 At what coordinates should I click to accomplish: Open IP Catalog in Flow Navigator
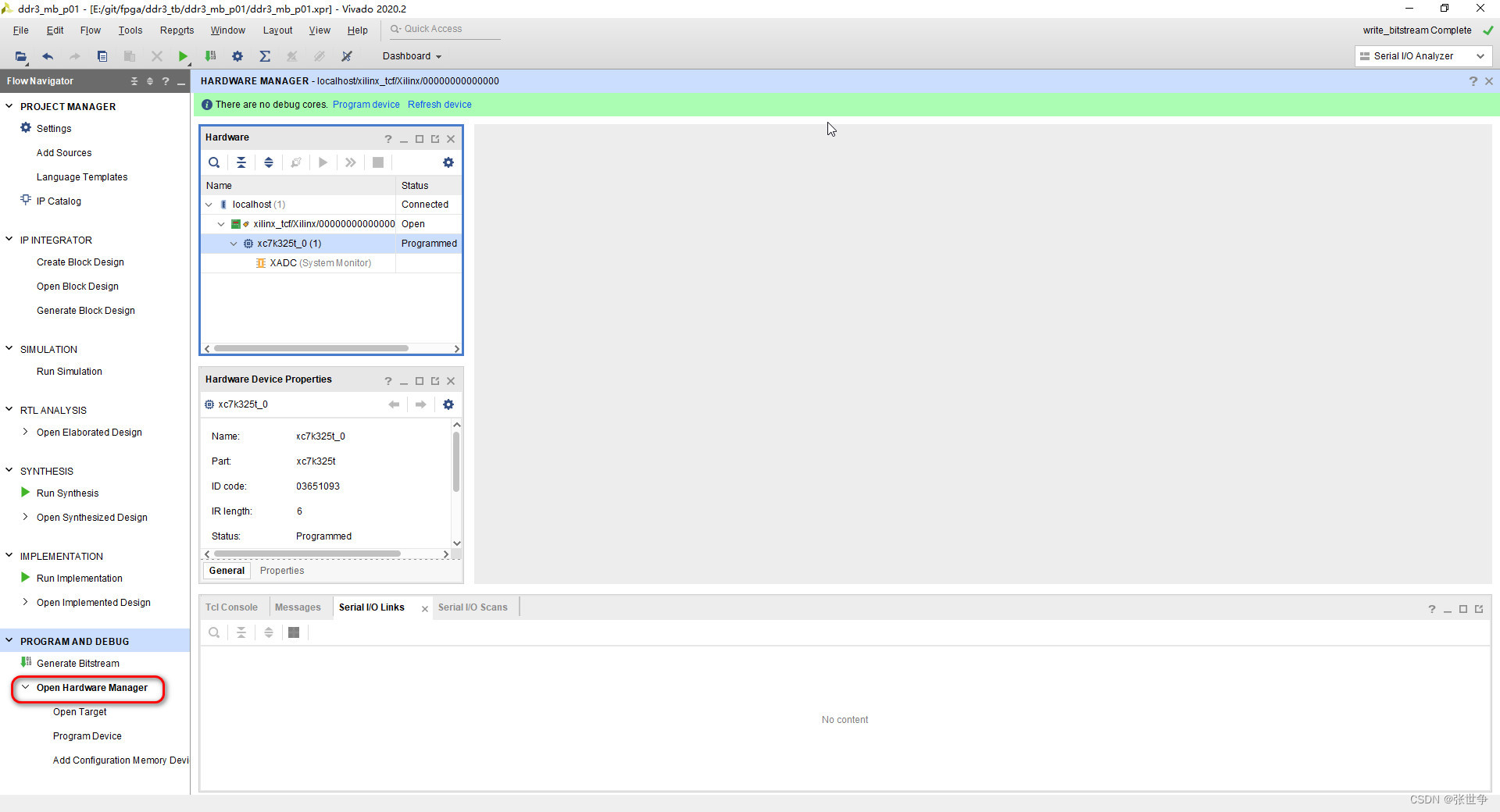59,201
